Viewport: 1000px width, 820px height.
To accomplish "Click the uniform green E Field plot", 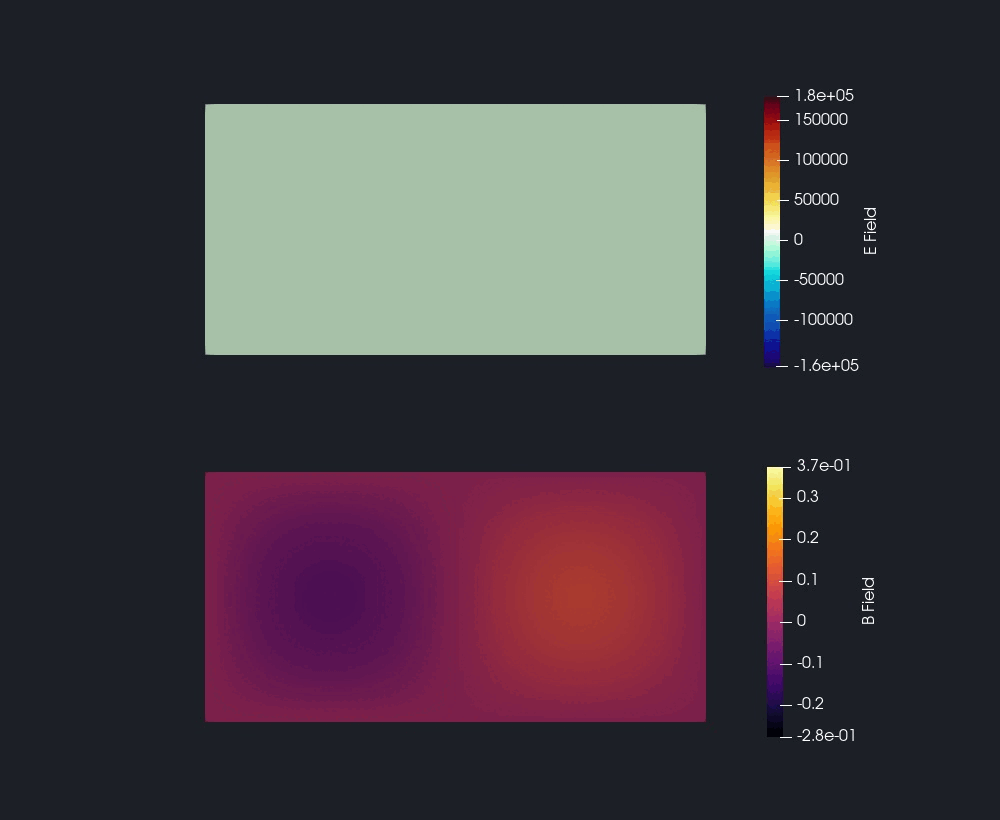I will (455, 230).
